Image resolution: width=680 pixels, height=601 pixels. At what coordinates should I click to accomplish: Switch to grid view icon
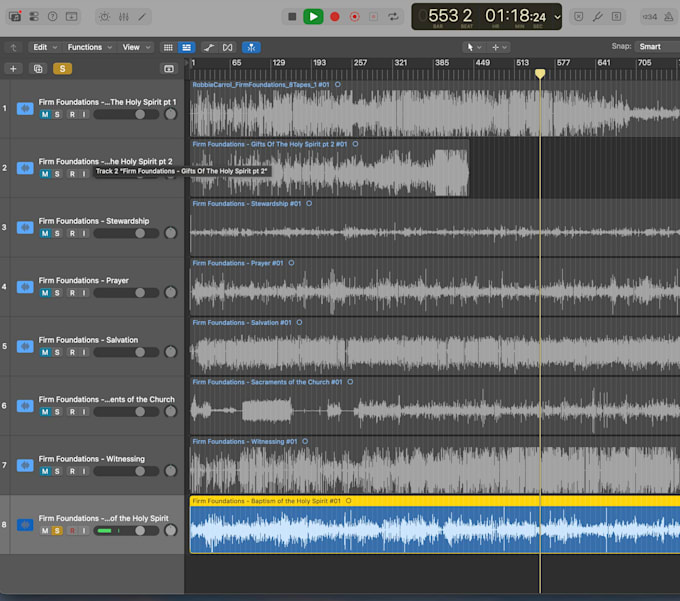[168, 47]
